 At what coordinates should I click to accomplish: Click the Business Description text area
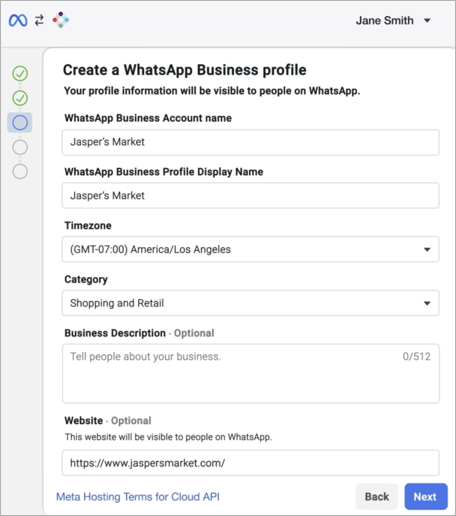tap(251, 374)
